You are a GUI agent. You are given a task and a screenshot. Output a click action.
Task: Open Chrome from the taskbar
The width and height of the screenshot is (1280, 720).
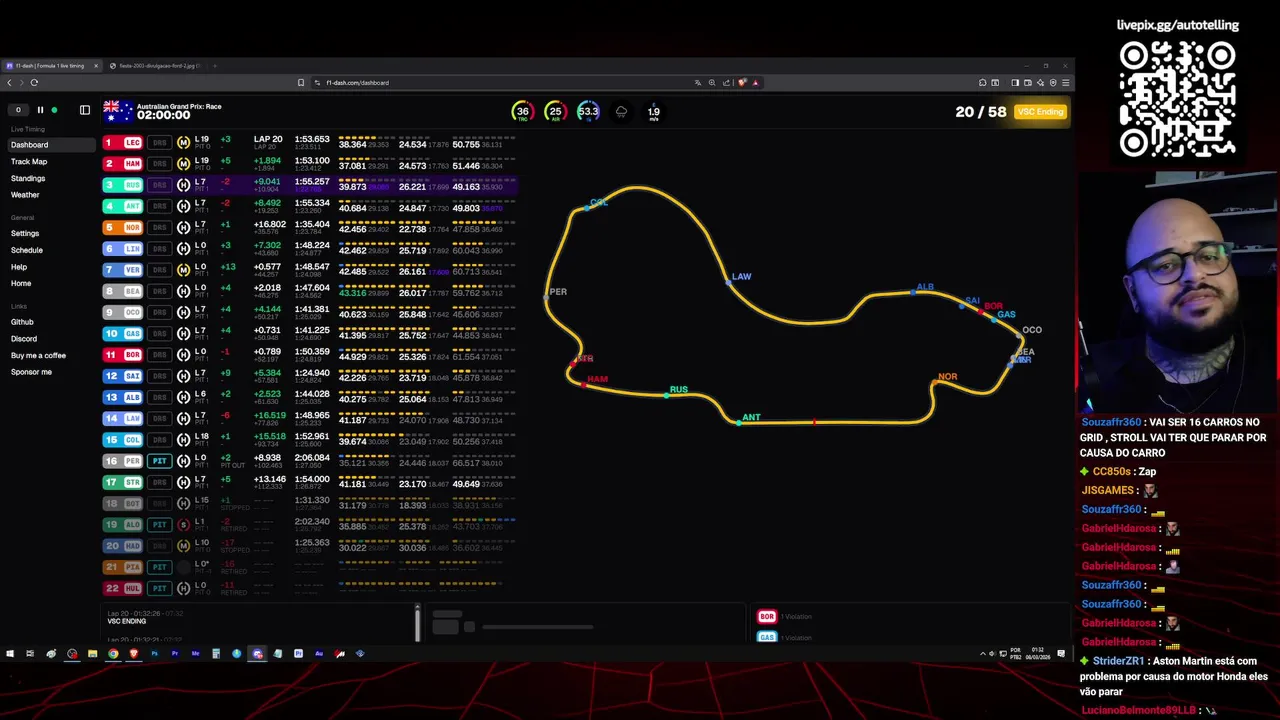113,654
